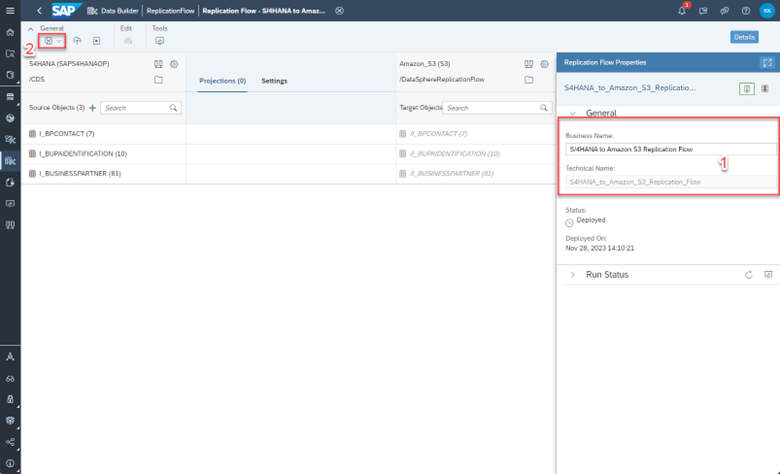The image size is (780, 474).
Task: Switch to the Settings tab
Action: pos(274,81)
